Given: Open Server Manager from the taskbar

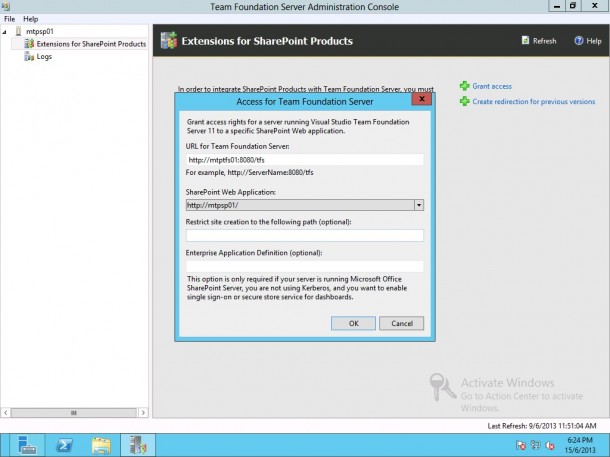Looking at the screenshot, I should point(27,445).
